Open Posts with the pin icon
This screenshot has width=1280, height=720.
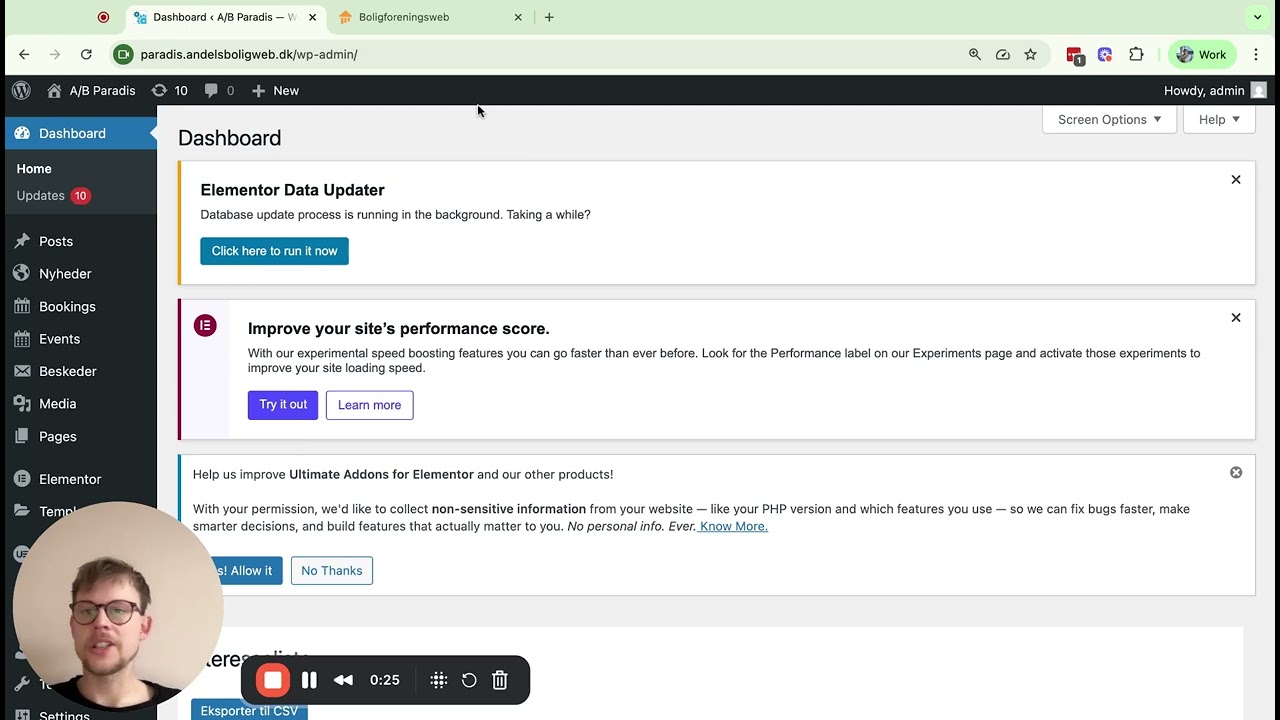point(80,241)
